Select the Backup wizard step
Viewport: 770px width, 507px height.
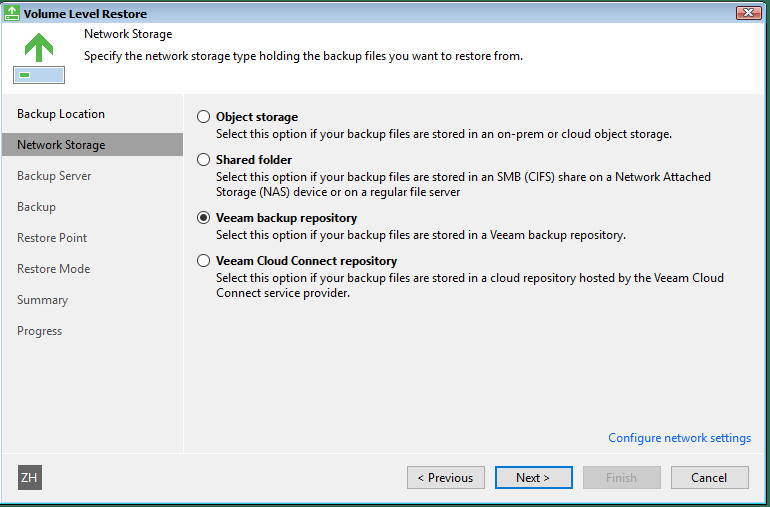tap(36, 207)
